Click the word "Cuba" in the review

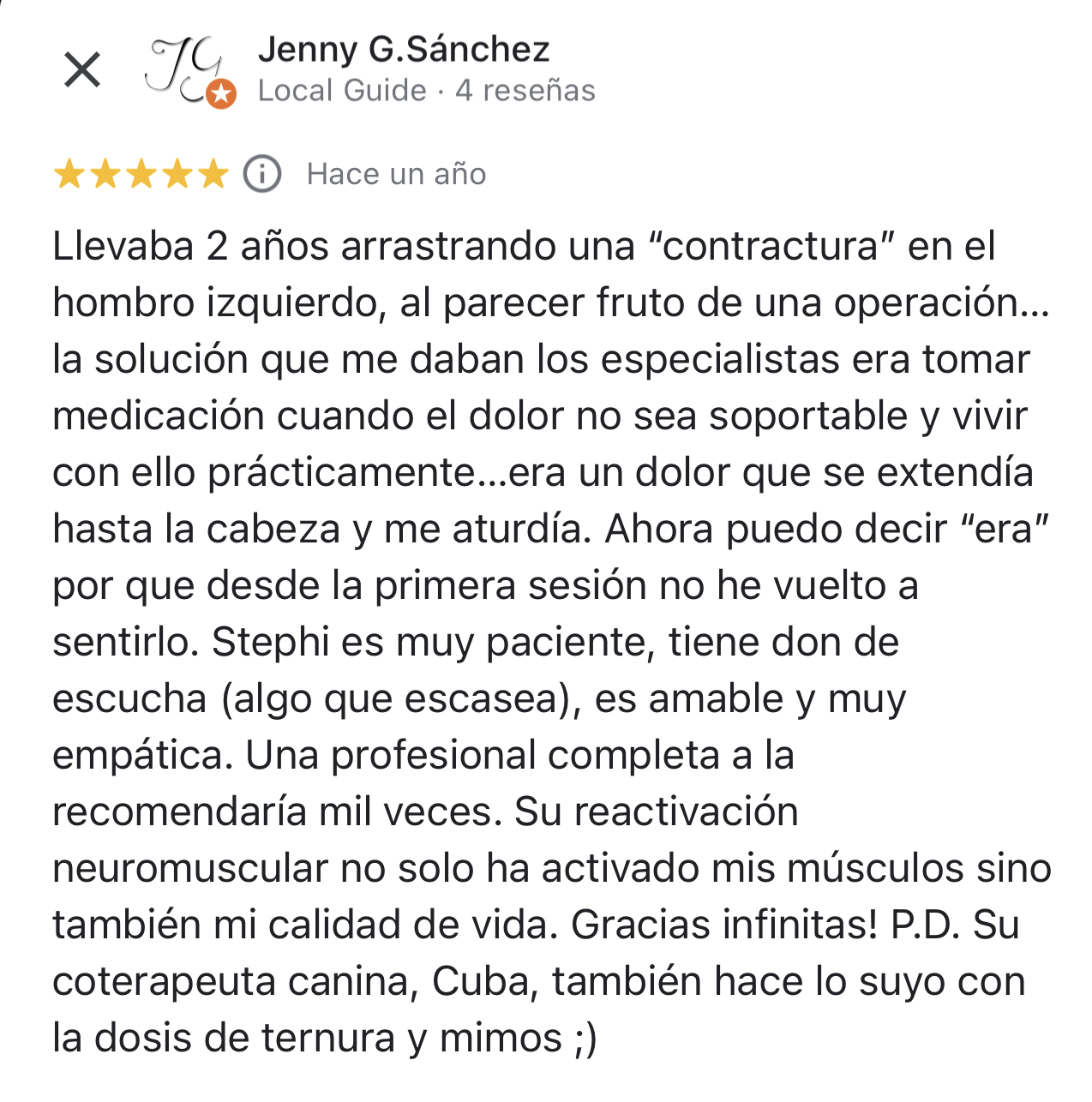point(483,982)
